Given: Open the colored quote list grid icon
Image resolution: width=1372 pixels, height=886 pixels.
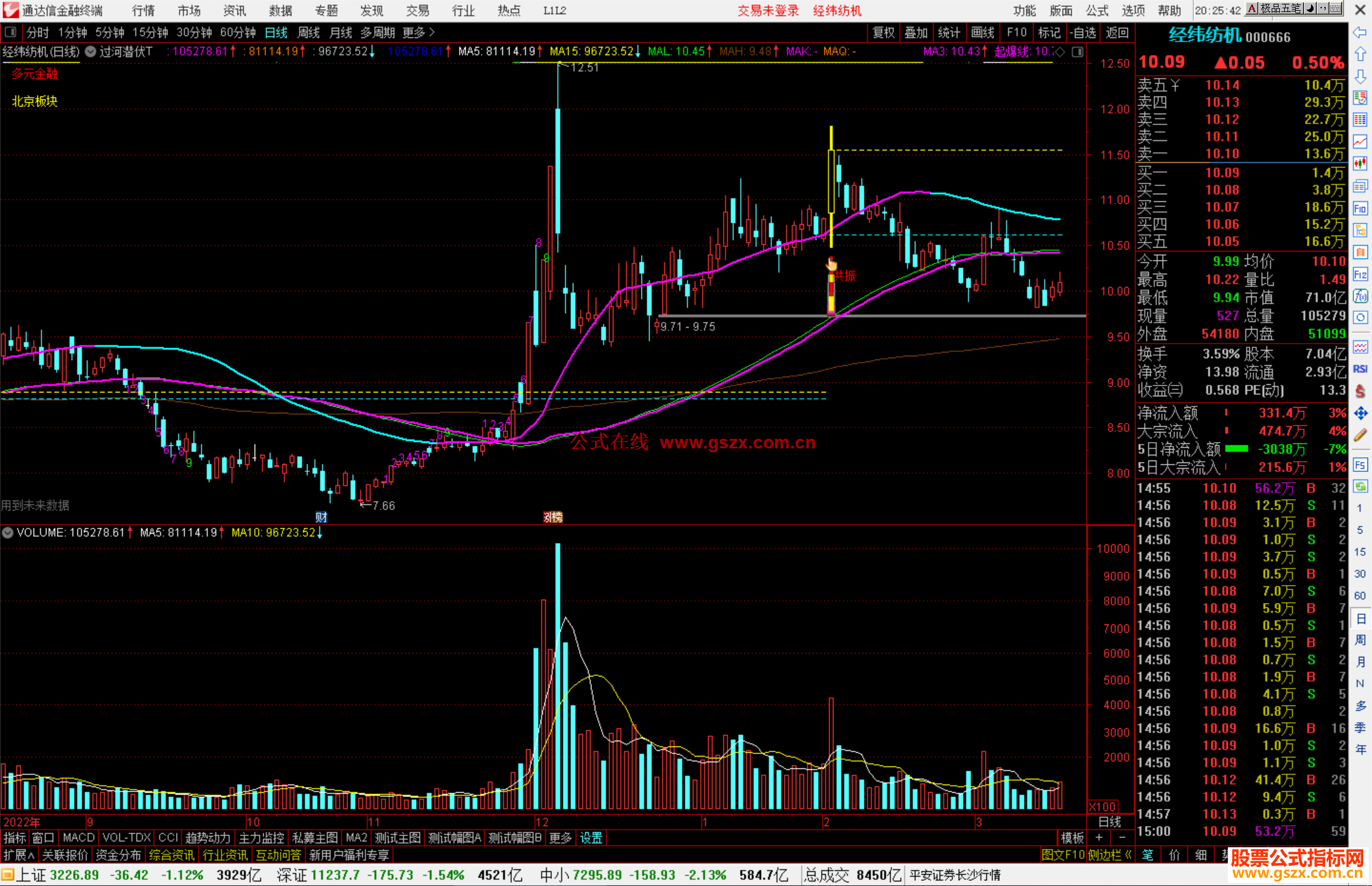Looking at the screenshot, I should tap(1360, 119).
